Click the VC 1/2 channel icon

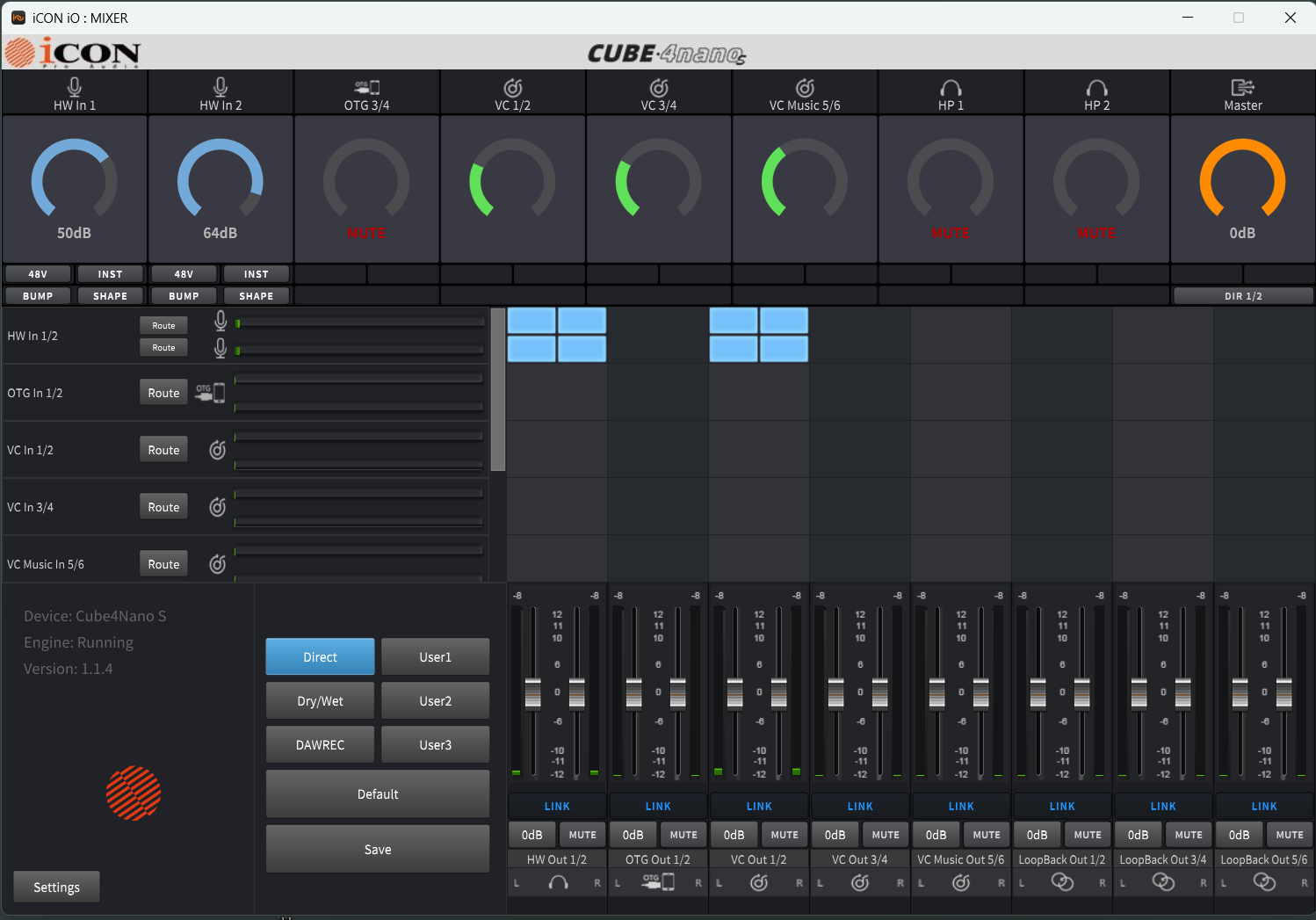(513, 87)
